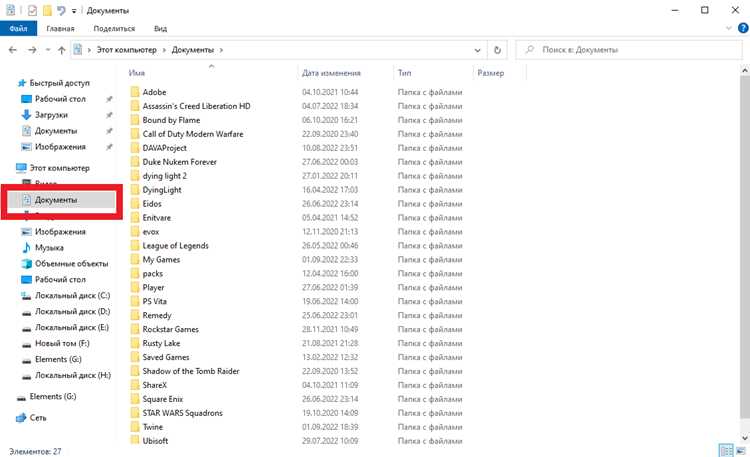This screenshot has height=457, width=750.
Task: Go forward with the right arrow
Action: (32, 50)
